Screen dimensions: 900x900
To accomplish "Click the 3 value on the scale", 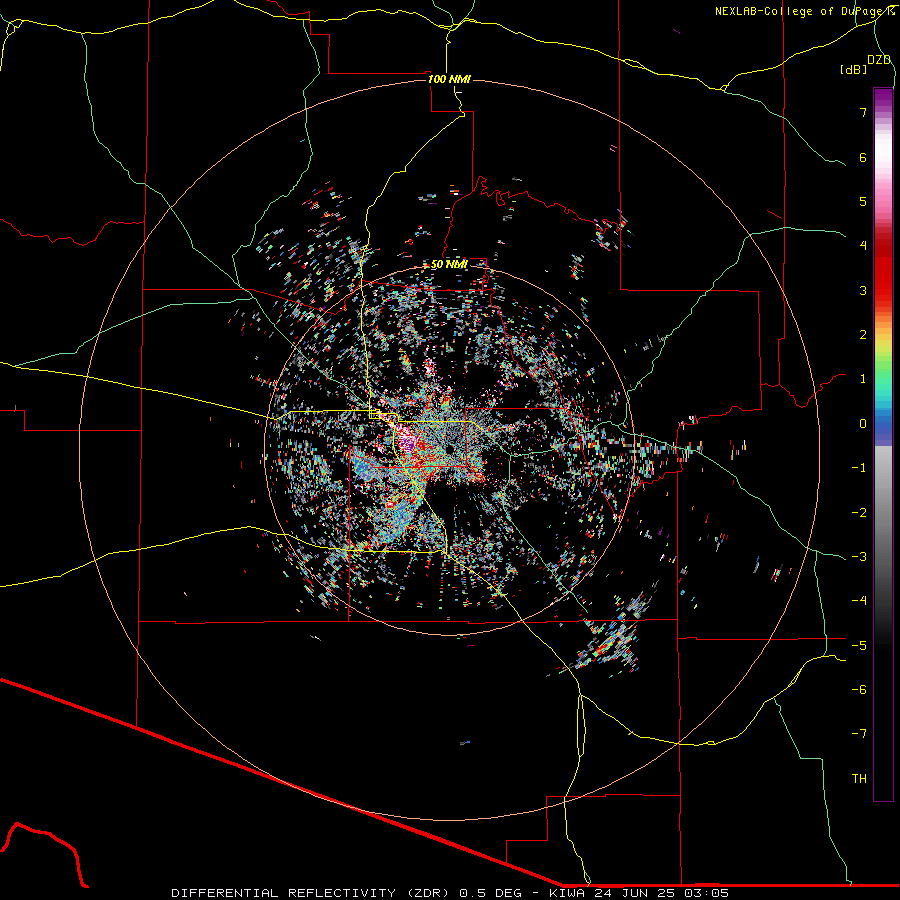I will (863, 290).
